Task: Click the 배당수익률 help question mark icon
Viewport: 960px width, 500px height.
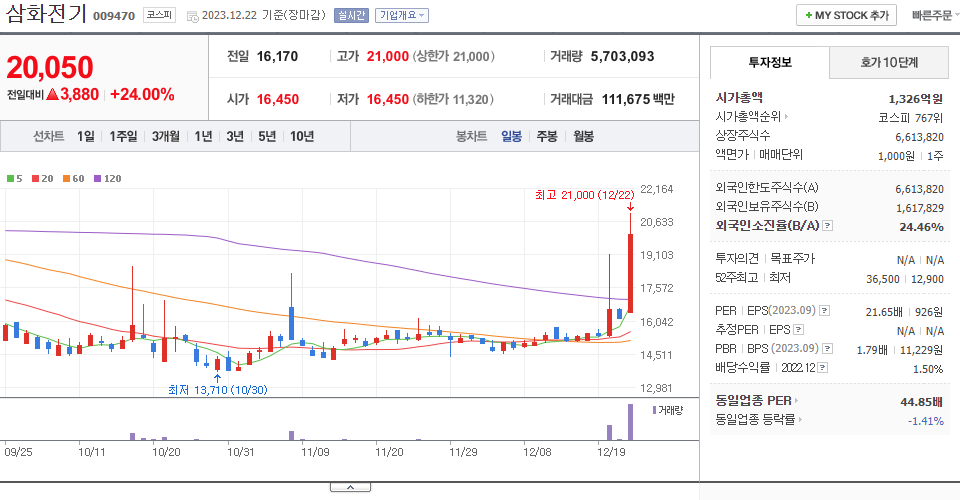Action: [823, 368]
